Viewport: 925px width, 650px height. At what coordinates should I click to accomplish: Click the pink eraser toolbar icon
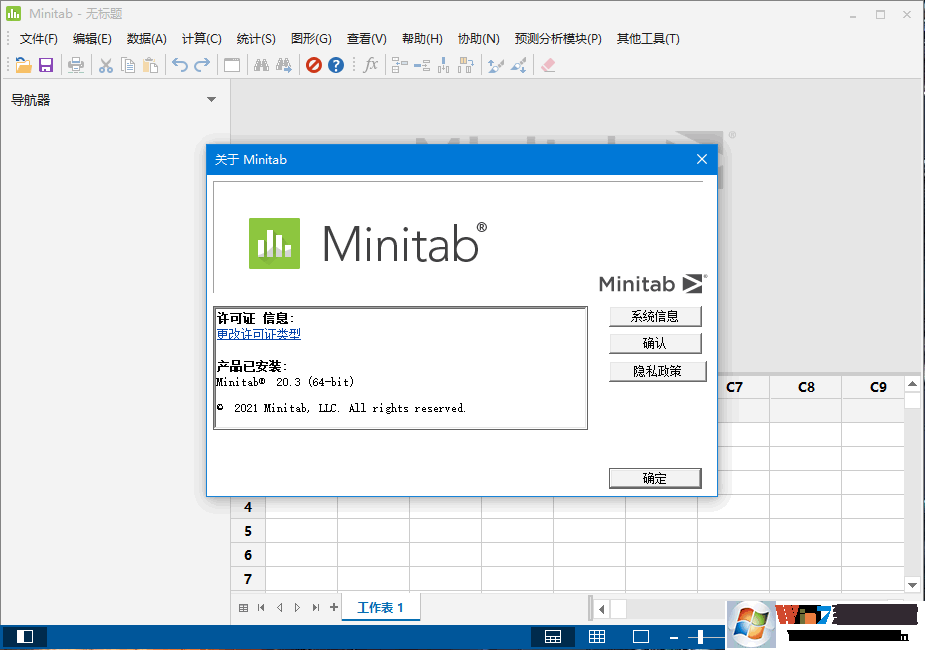(548, 65)
